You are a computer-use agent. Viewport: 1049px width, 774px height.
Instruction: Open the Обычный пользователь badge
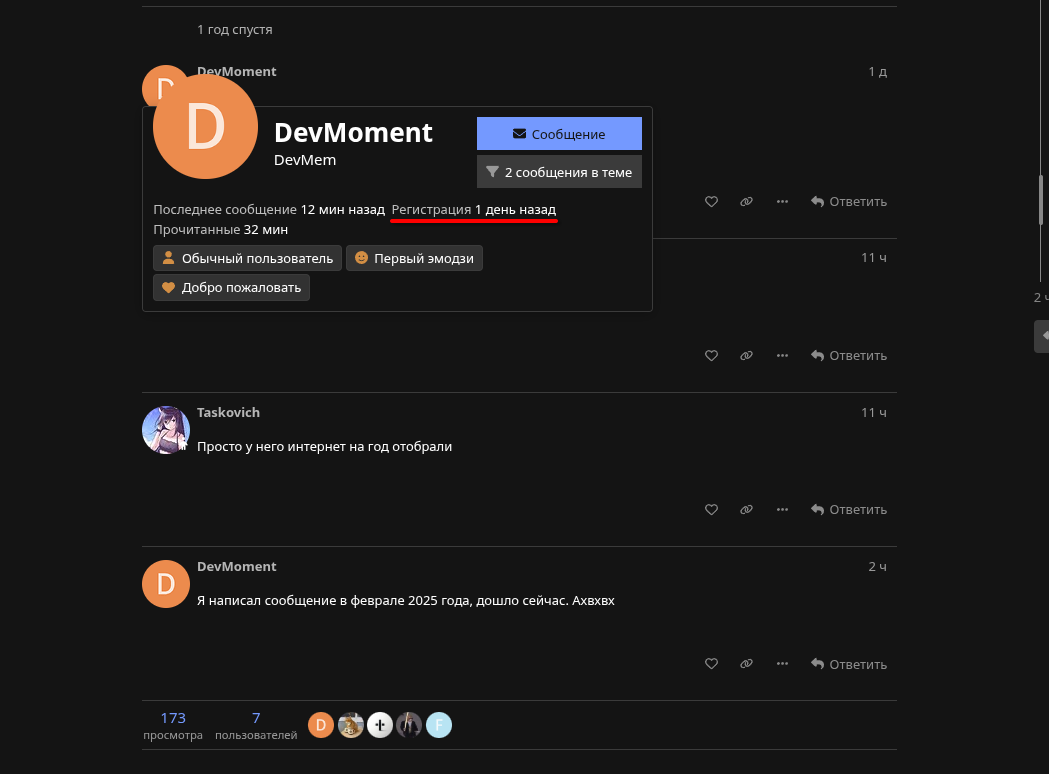(247, 258)
